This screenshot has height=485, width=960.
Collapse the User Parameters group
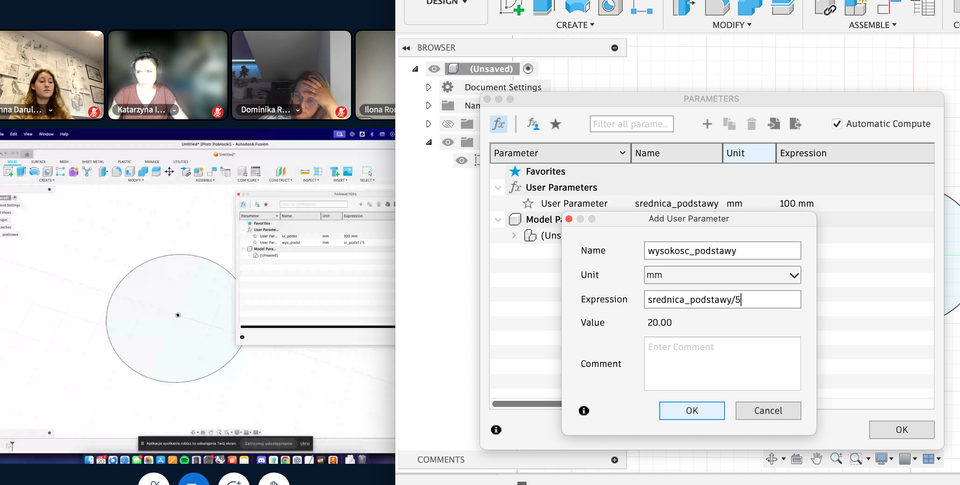tap(498, 187)
